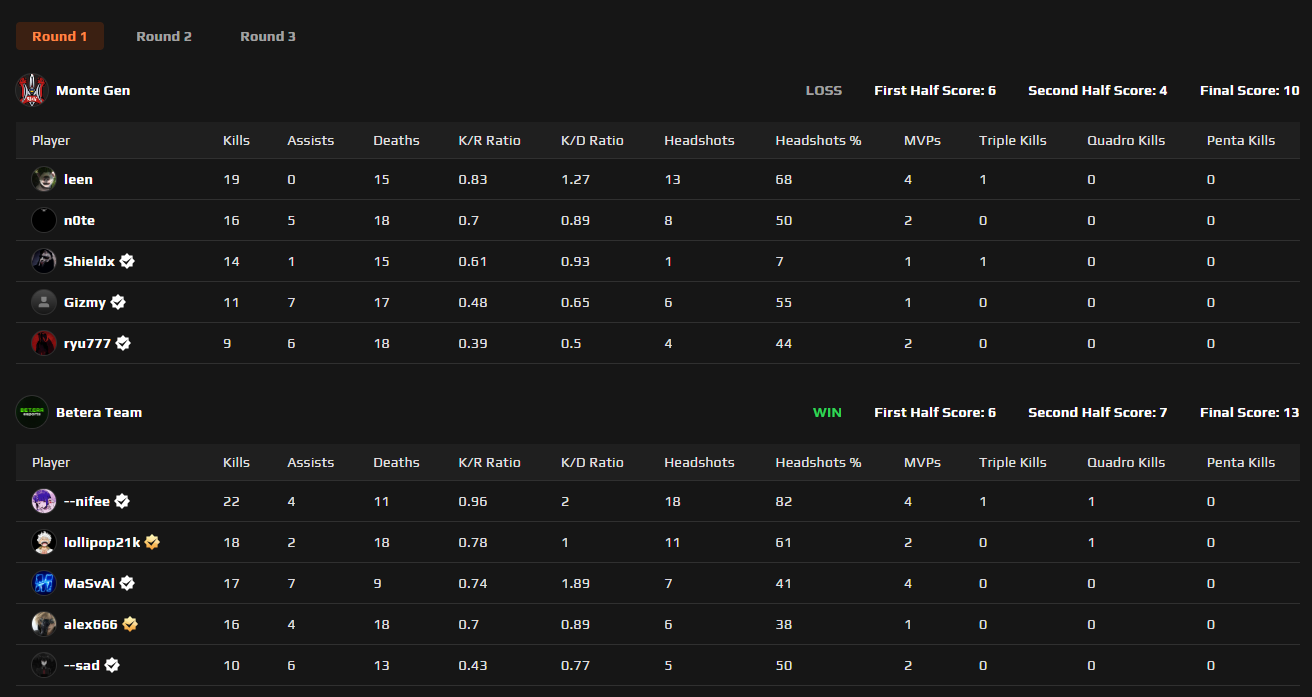Open the Gizmy player profile link

pyautogui.click(x=84, y=302)
